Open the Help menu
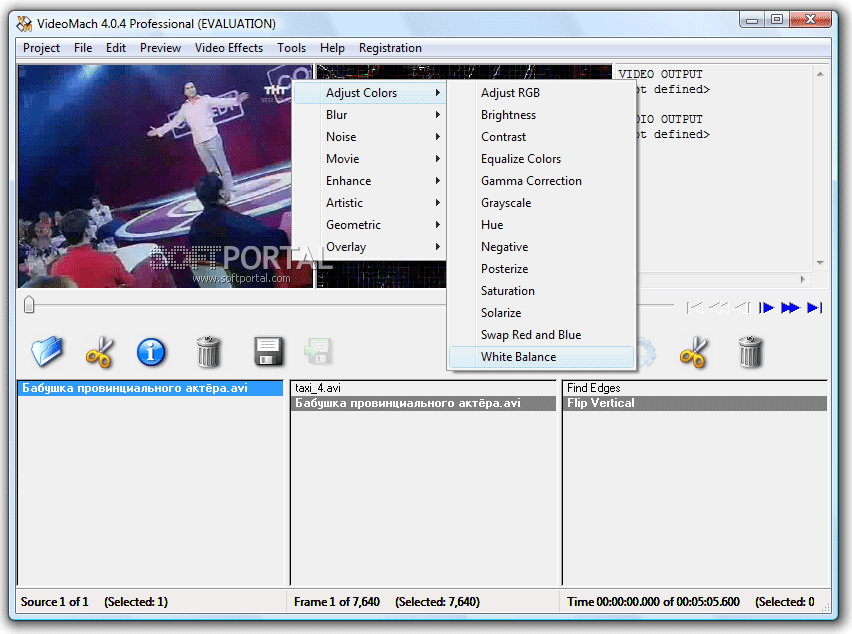The height and width of the screenshot is (634, 852). click(332, 48)
